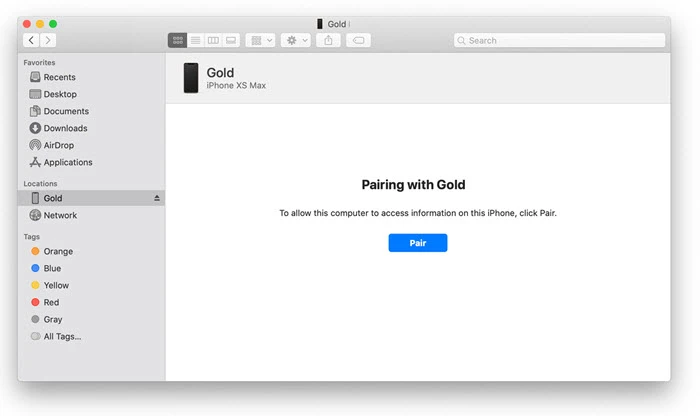Switch to column view in toolbar

pyautogui.click(x=213, y=40)
